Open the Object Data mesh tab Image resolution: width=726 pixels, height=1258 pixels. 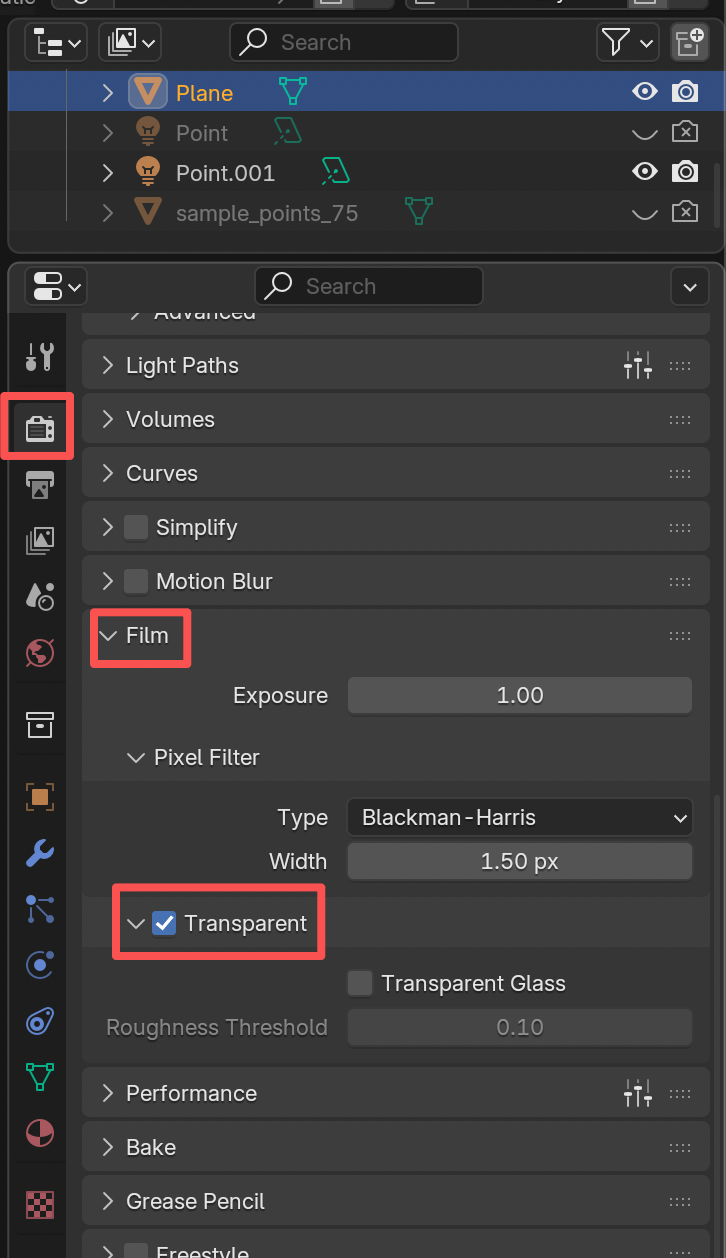pos(39,1077)
